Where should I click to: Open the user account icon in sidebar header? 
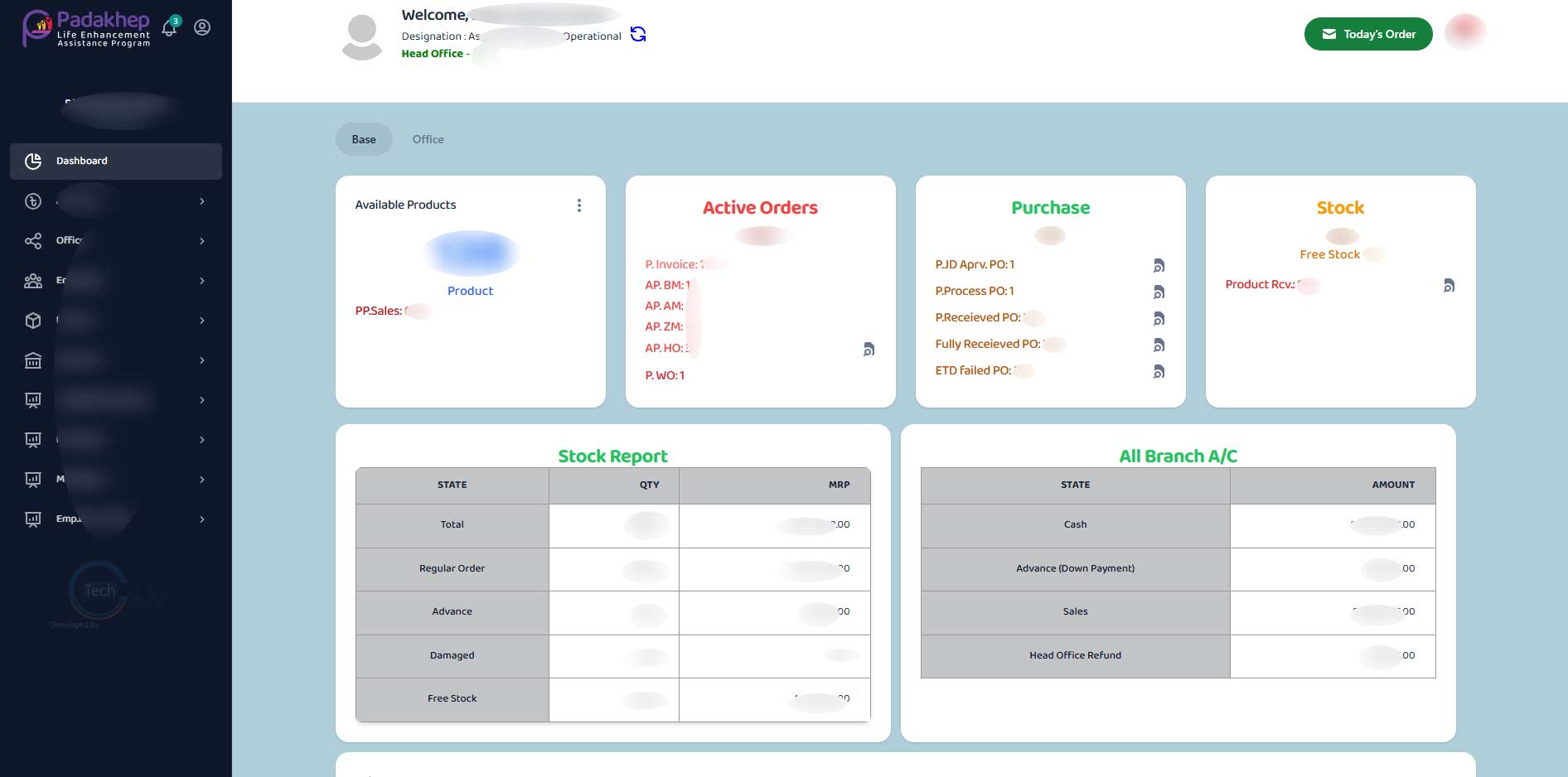point(202,27)
